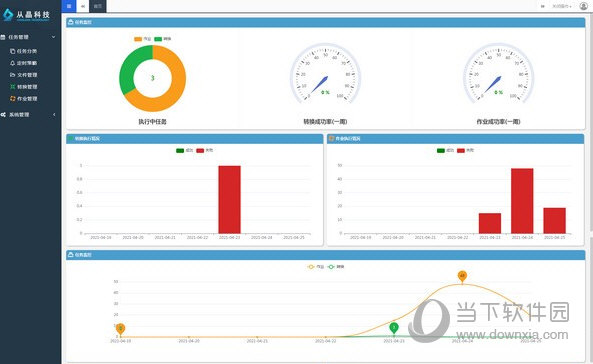Toggle red 失败 legend in 转换执行情况 chart
The image size is (593, 364).
pyautogui.click(x=205, y=151)
